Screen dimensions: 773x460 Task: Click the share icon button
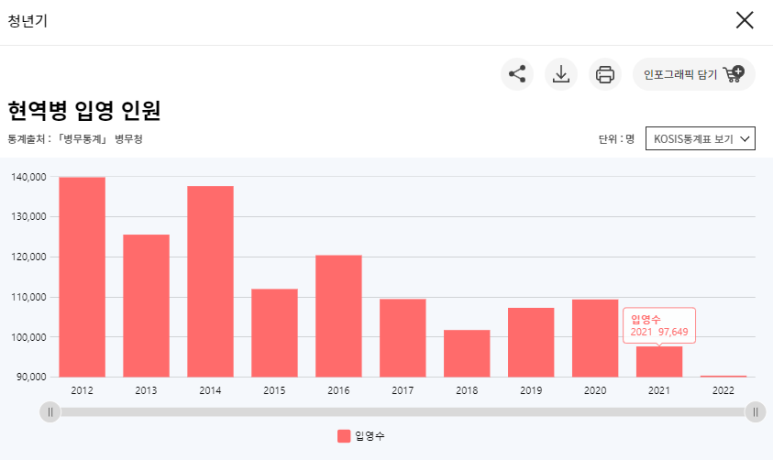(x=517, y=74)
